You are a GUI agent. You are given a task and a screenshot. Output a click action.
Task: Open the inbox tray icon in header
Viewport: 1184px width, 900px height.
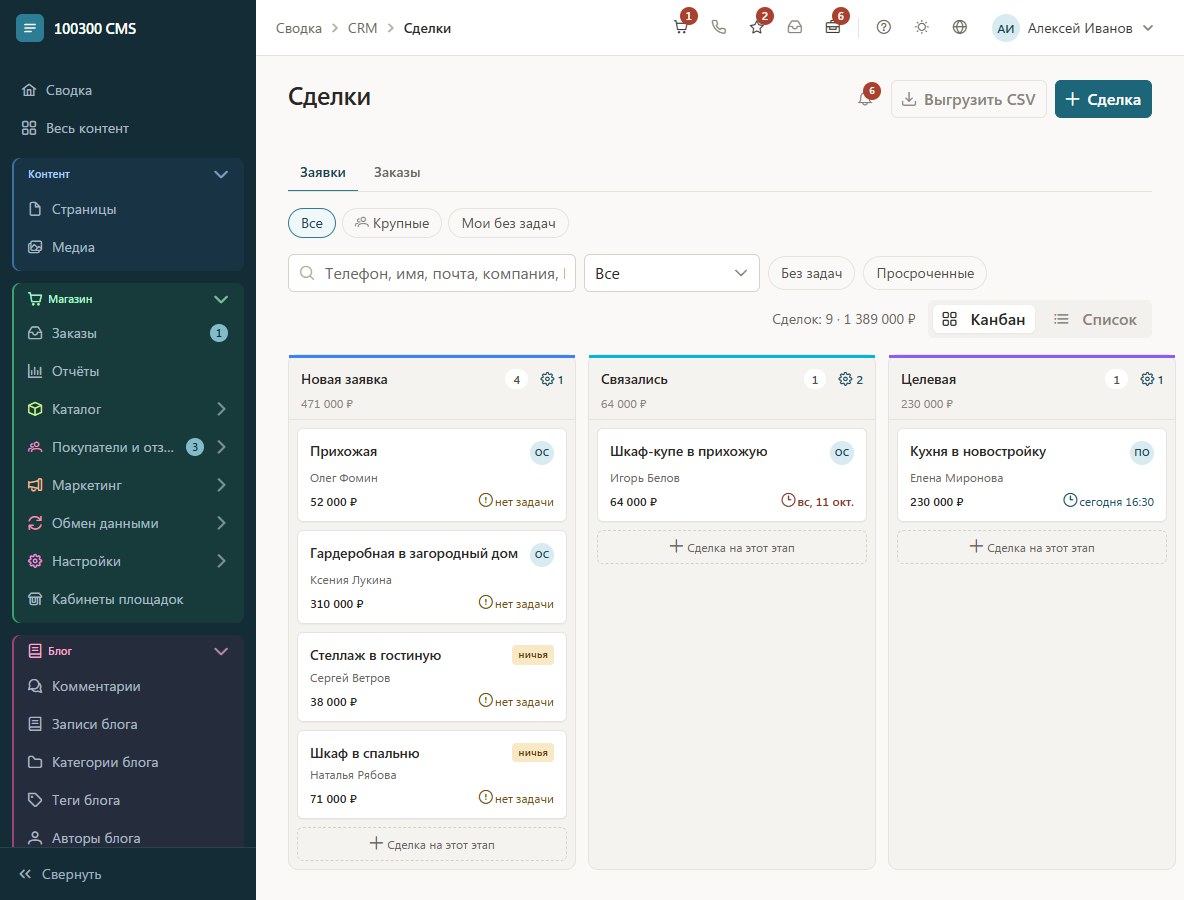point(794,27)
